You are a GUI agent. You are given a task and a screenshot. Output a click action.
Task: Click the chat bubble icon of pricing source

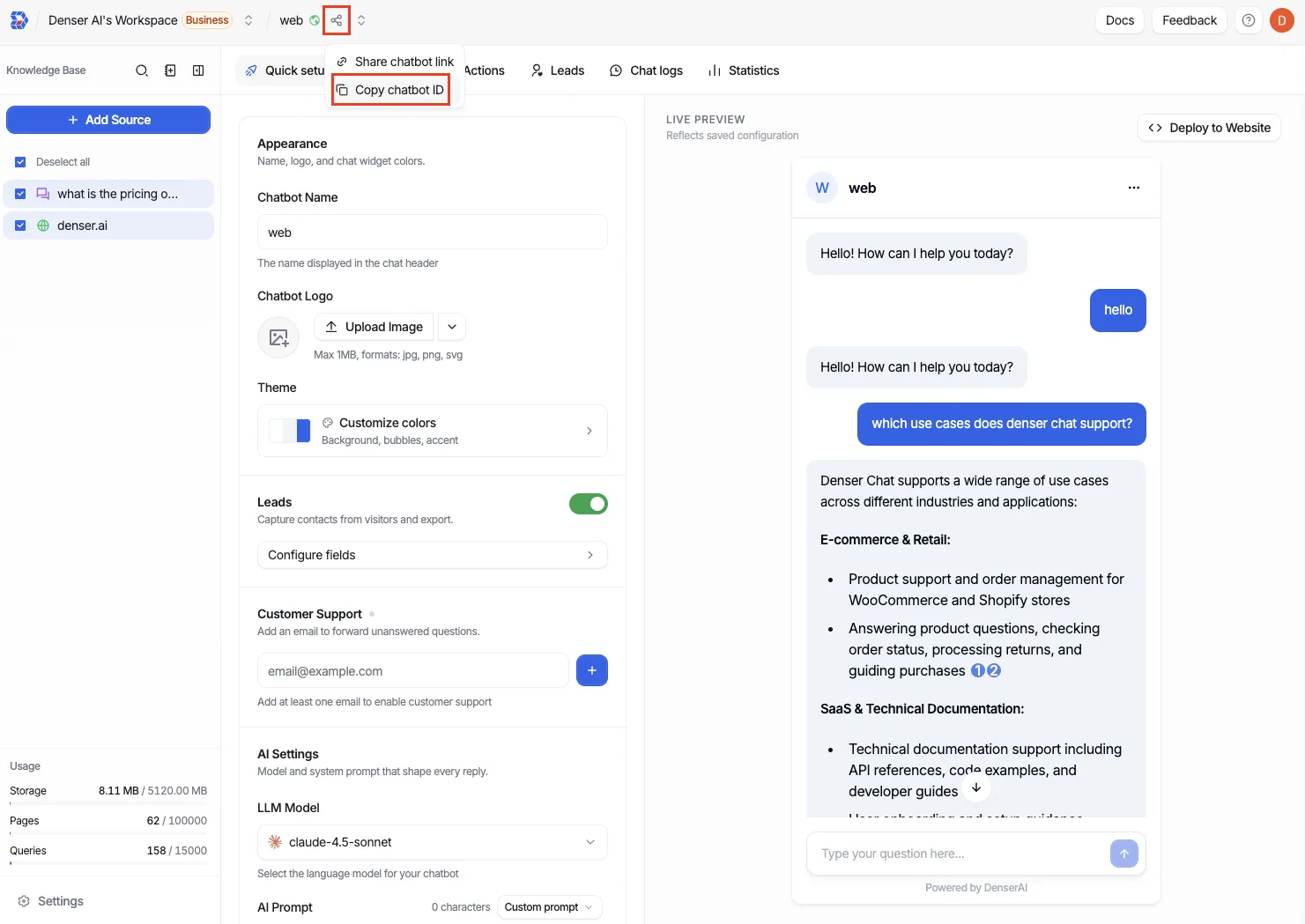coord(43,194)
